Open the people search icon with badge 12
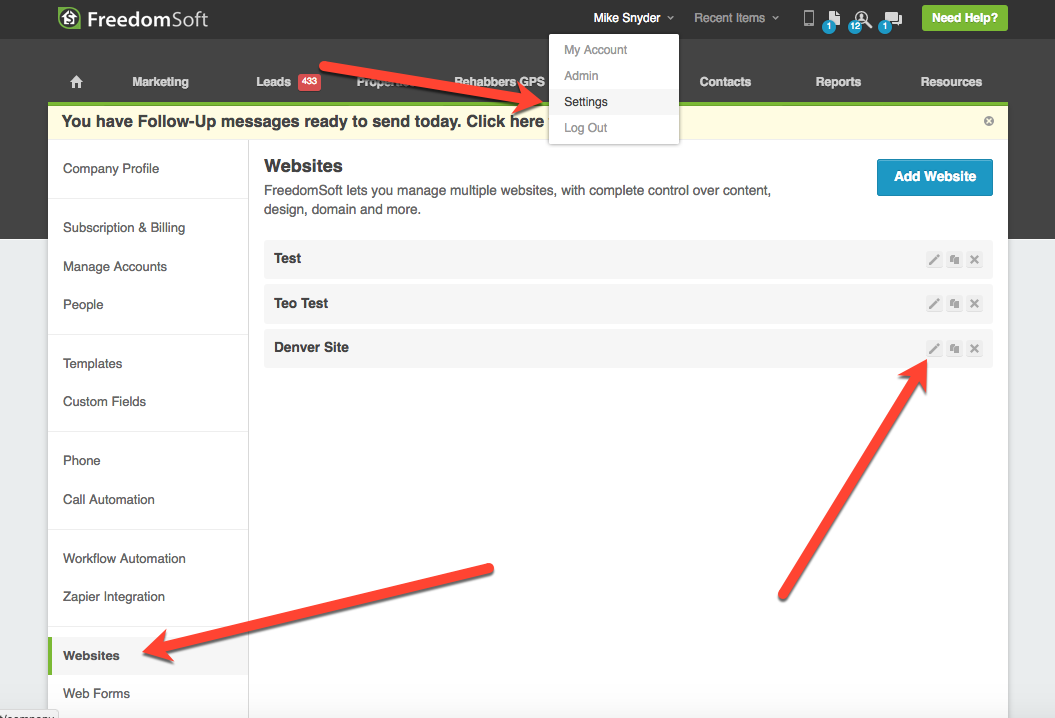Image resolution: width=1055 pixels, height=718 pixels. (x=861, y=18)
